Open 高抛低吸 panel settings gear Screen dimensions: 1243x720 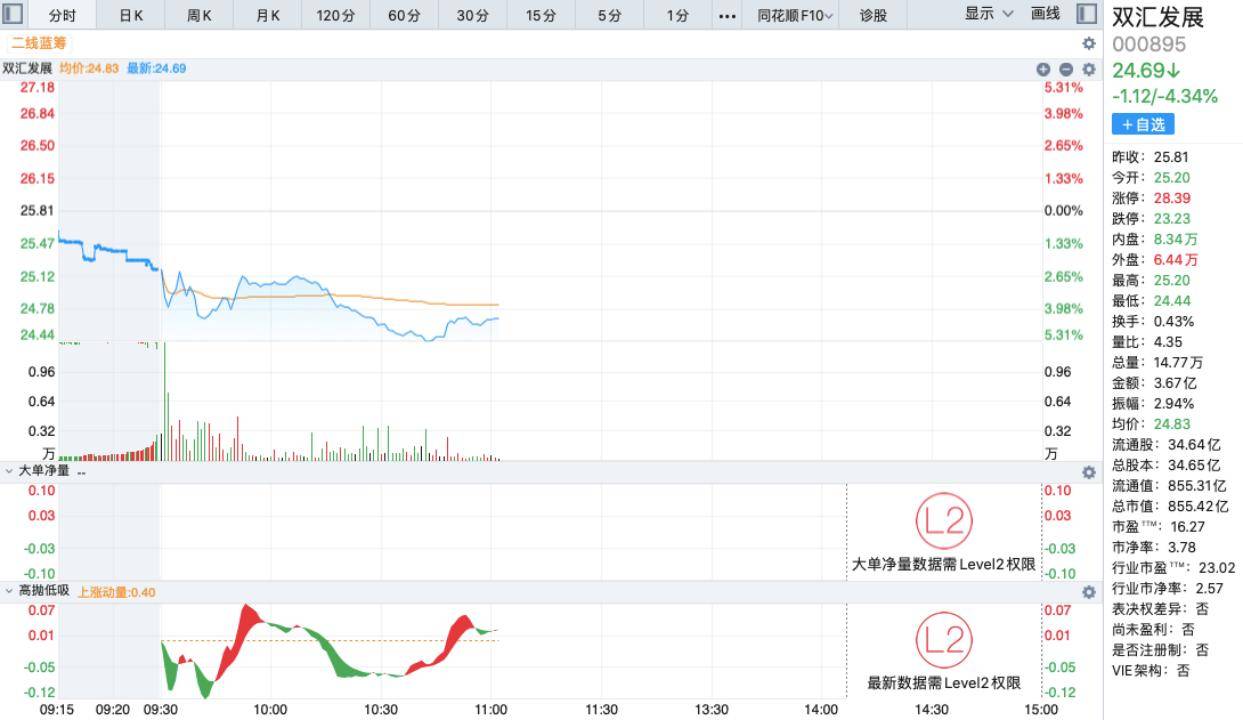pyautogui.click(x=1089, y=592)
